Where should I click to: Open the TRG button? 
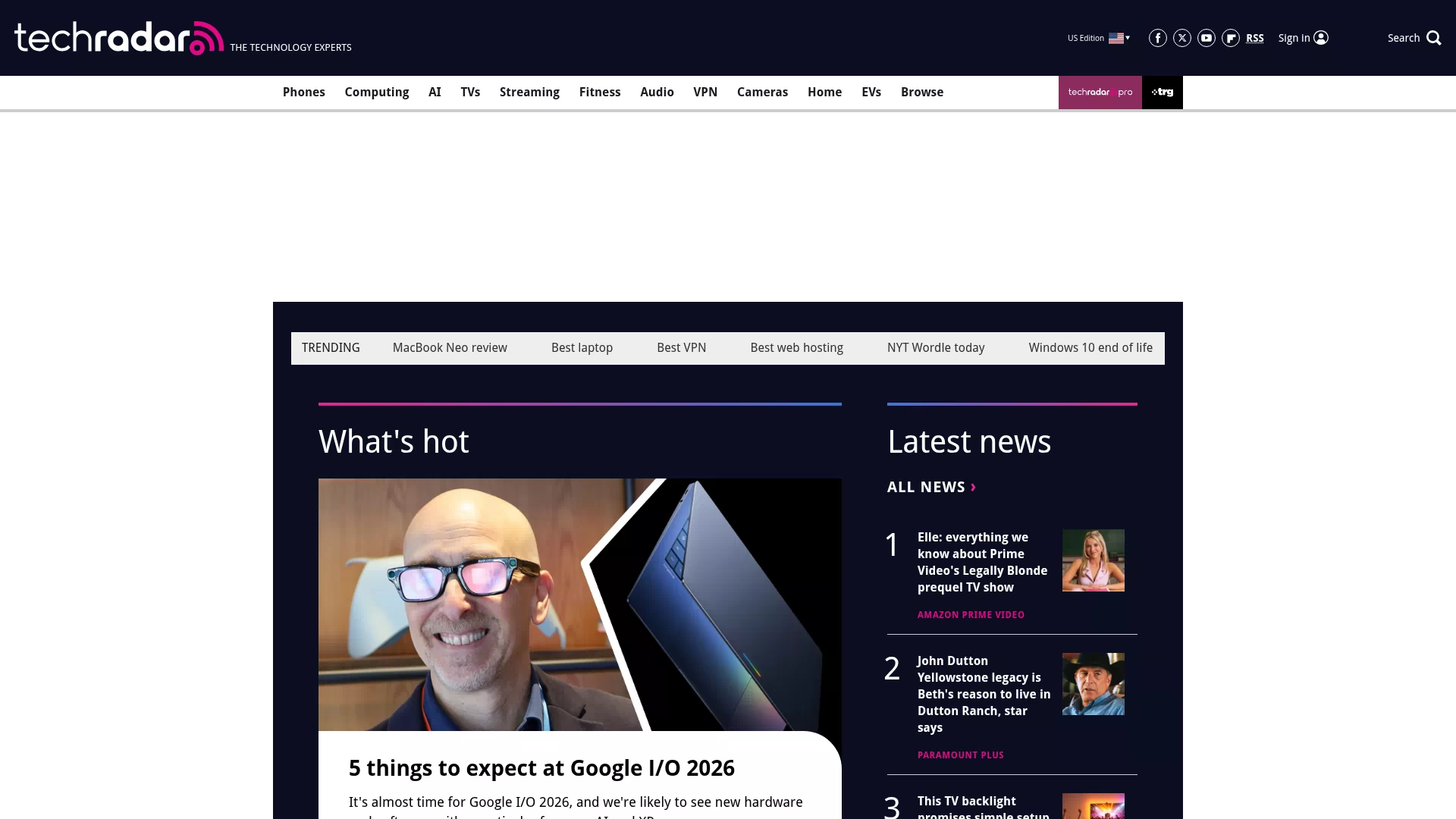click(x=1162, y=93)
